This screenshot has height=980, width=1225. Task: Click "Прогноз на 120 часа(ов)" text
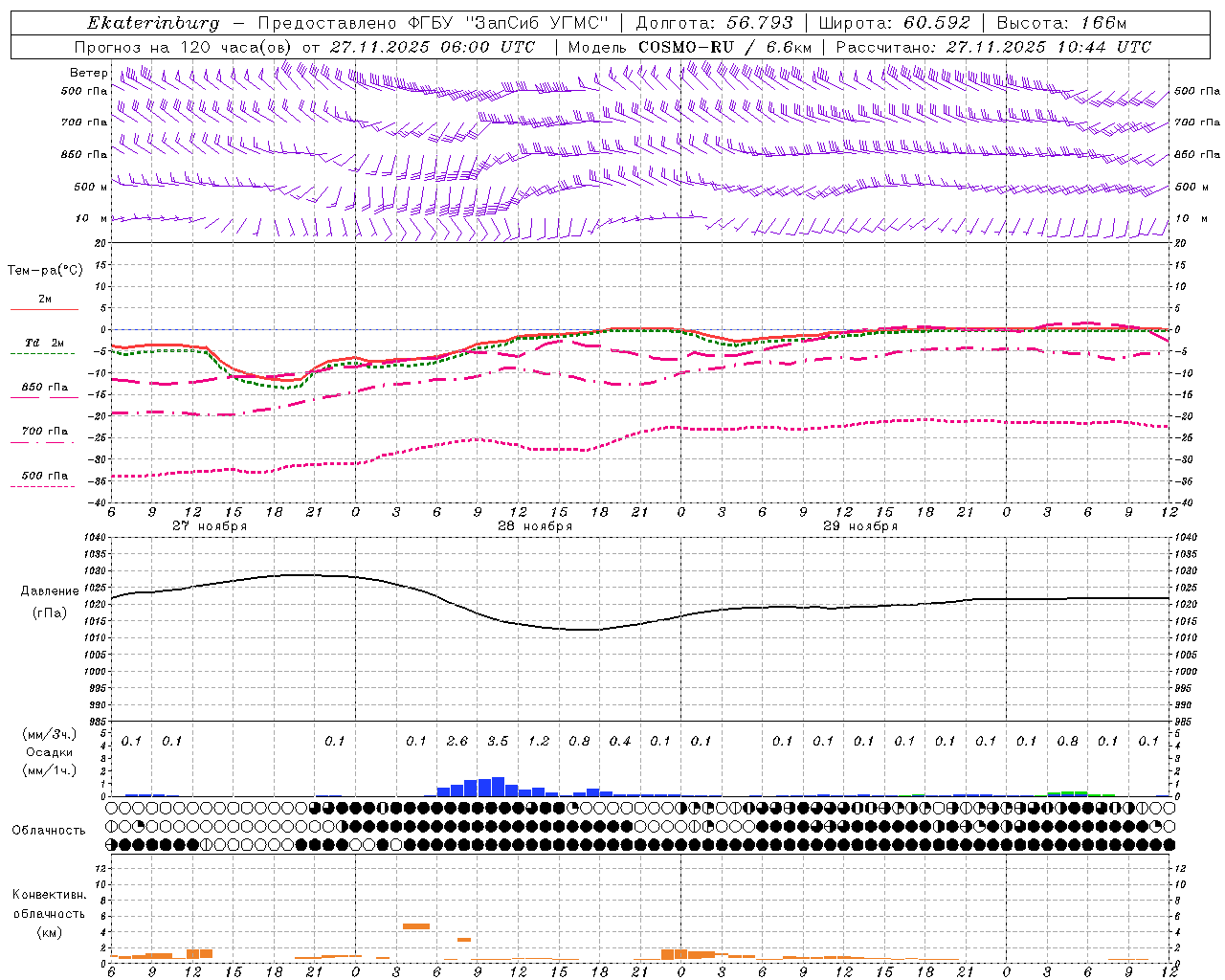tap(184, 47)
